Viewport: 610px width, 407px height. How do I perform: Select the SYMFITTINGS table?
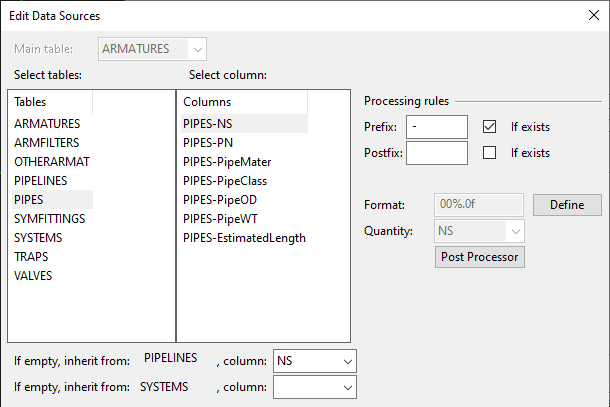coord(50,219)
